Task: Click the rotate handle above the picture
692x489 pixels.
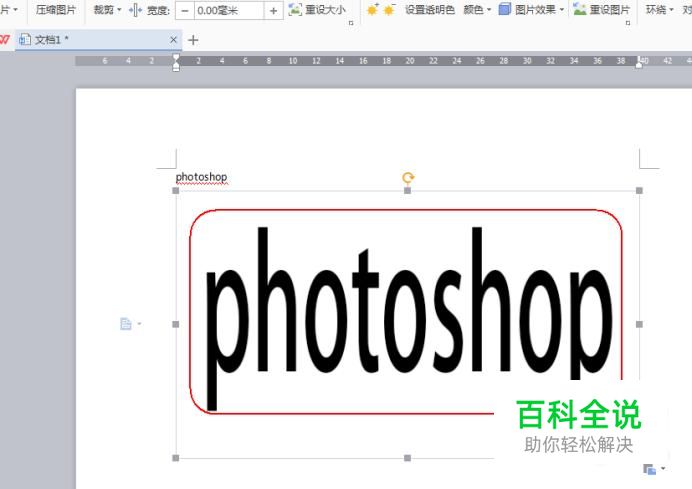Action: coord(408,177)
